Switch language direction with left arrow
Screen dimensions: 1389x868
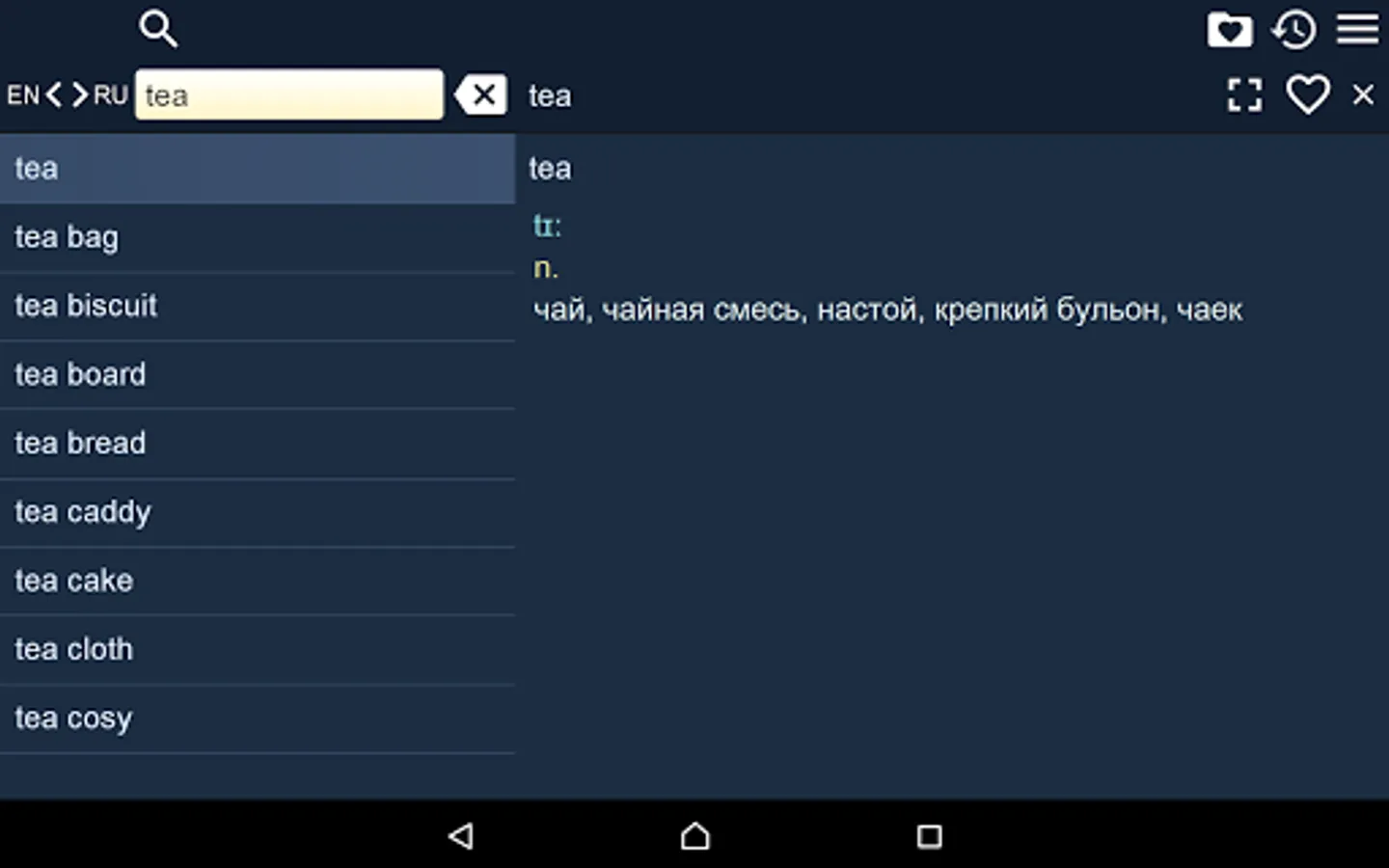tap(54, 95)
